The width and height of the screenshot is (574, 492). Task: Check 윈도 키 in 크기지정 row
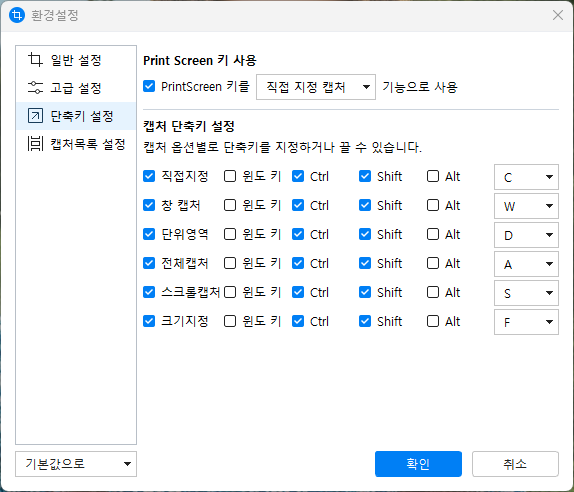230,321
